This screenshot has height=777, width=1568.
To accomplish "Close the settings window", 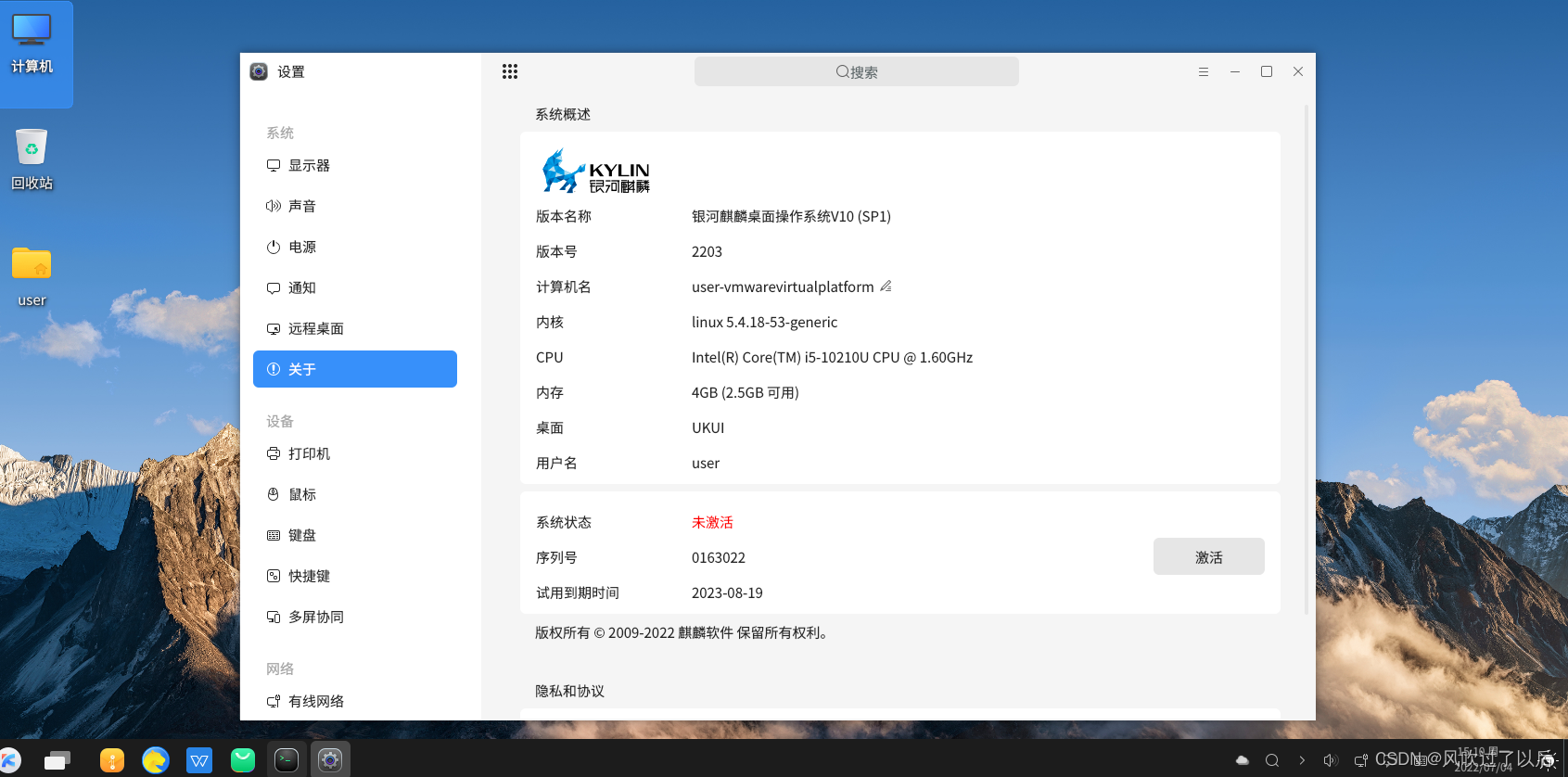I will click(1298, 71).
